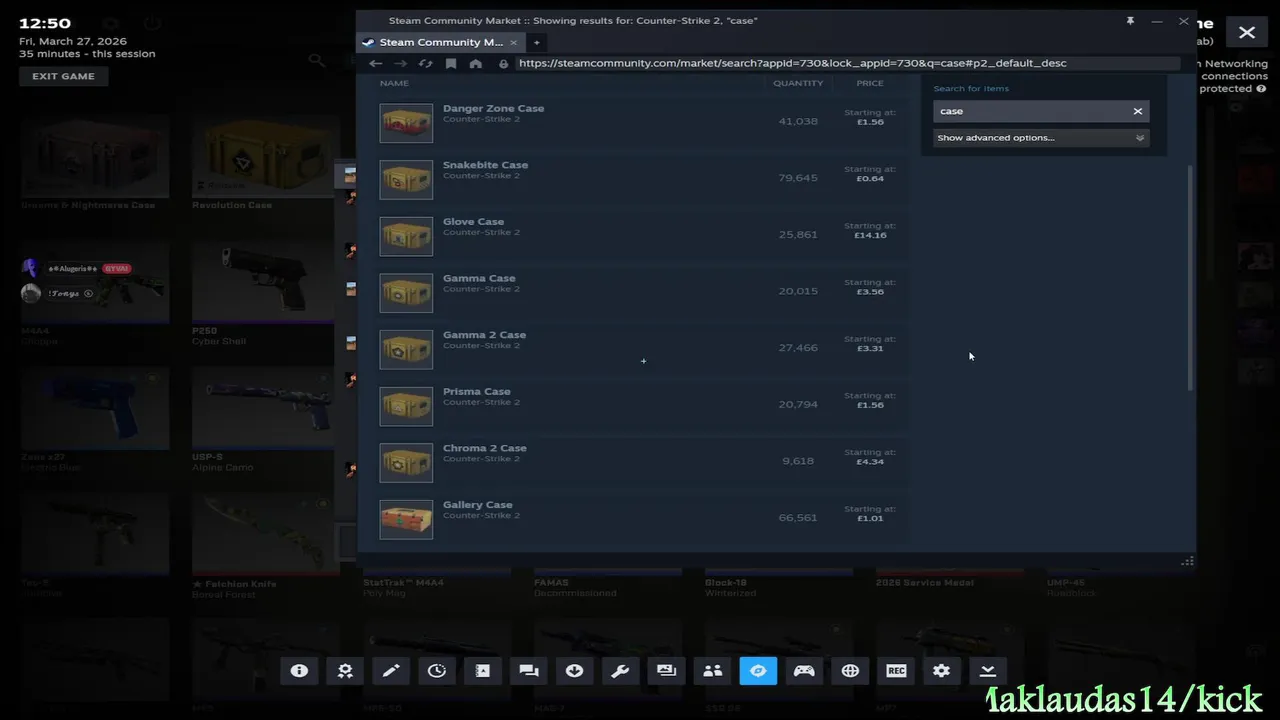This screenshot has width=1280, height=720.
Task: Go forward in the overlay browser
Action: click(401, 63)
